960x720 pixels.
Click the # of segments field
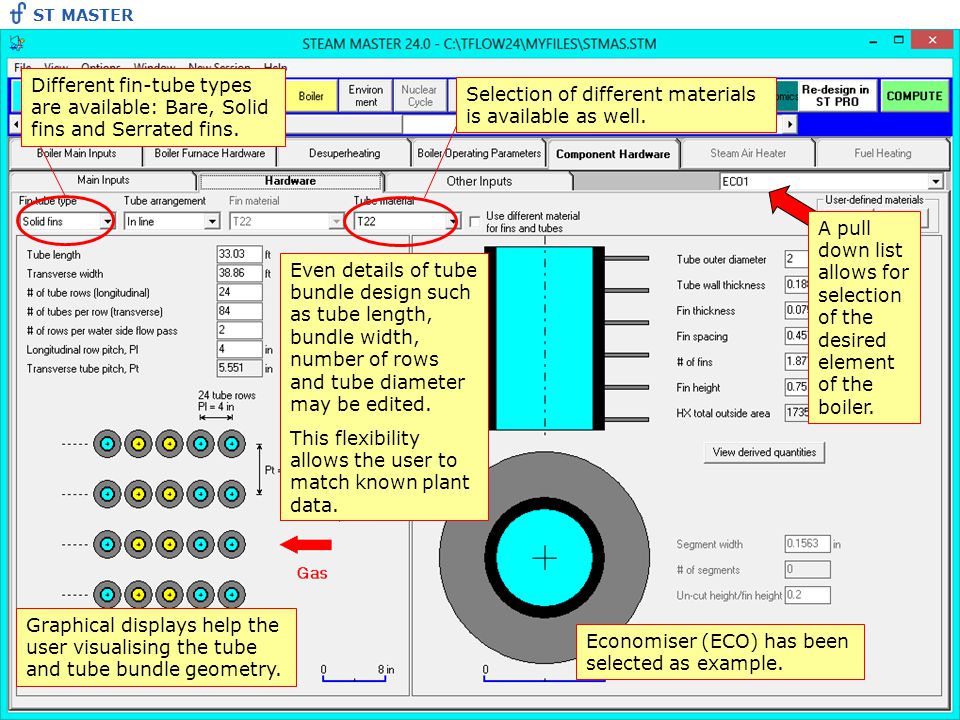(x=808, y=569)
